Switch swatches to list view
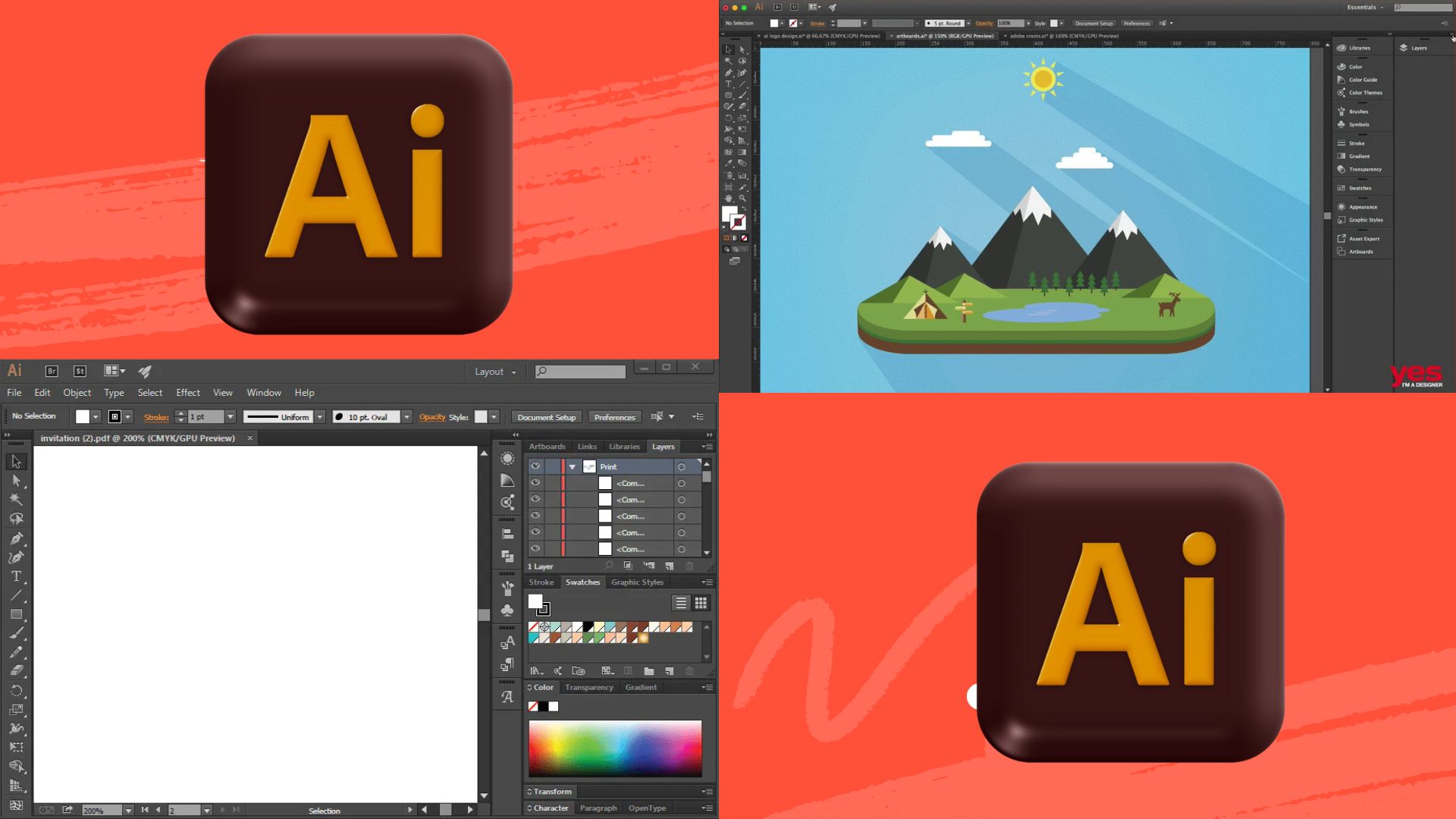Screen dimensions: 1456x819 681,603
